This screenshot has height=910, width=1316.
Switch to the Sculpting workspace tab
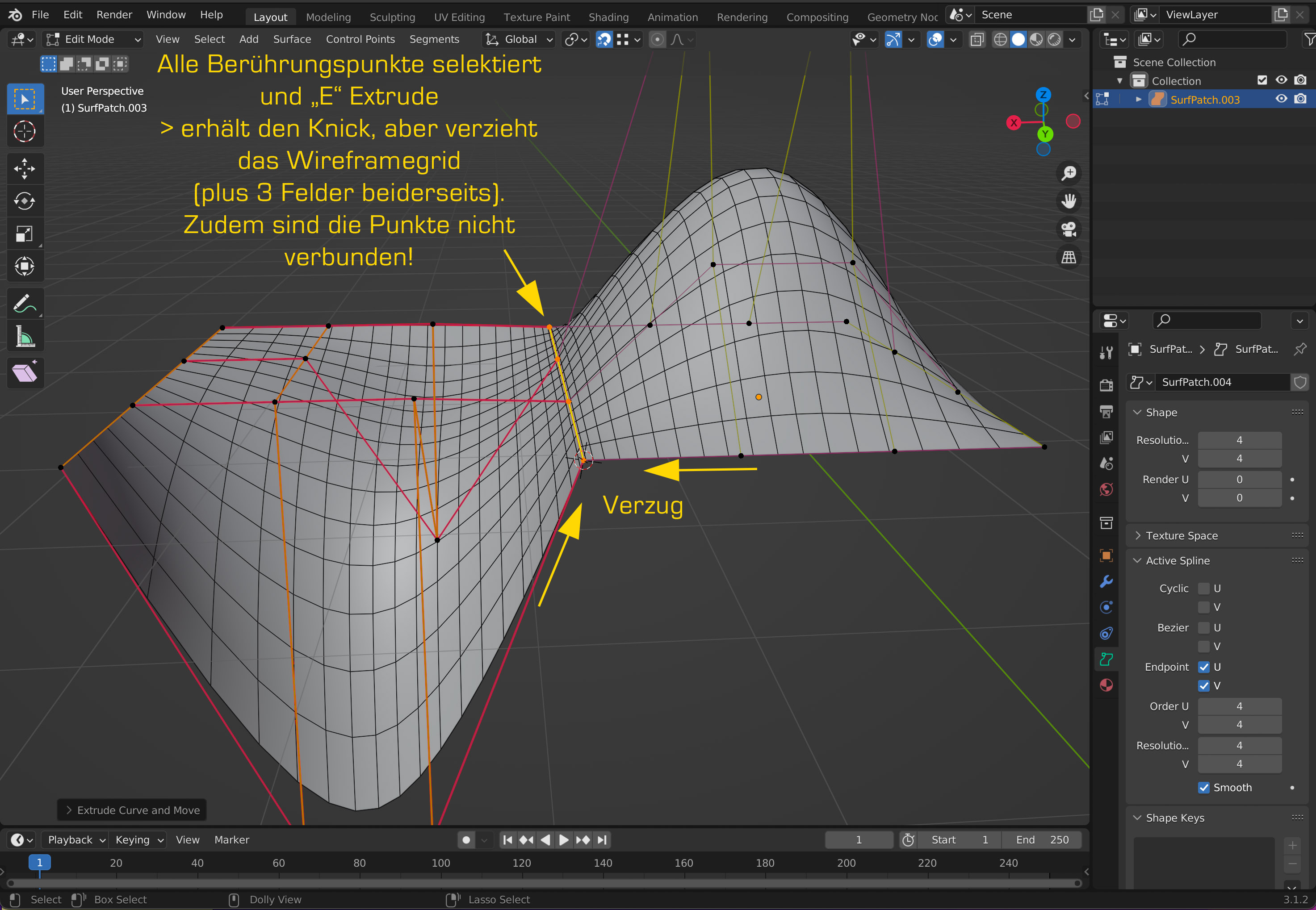tap(392, 17)
